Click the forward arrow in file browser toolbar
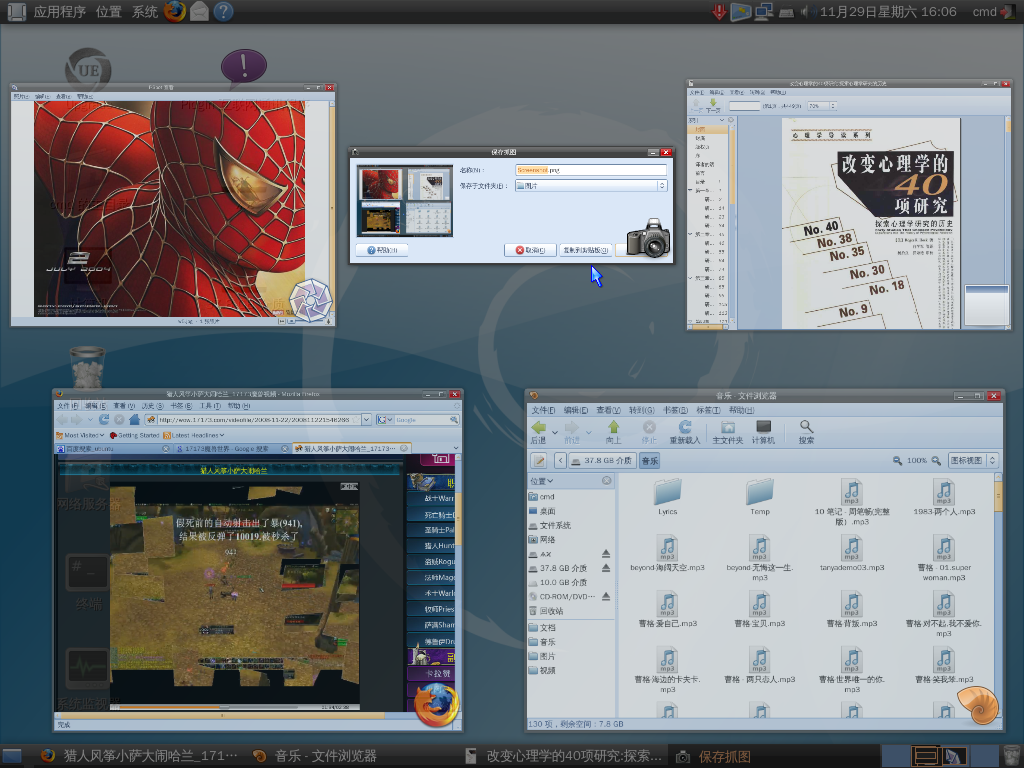Image resolution: width=1024 pixels, height=768 pixels. tap(572, 432)
